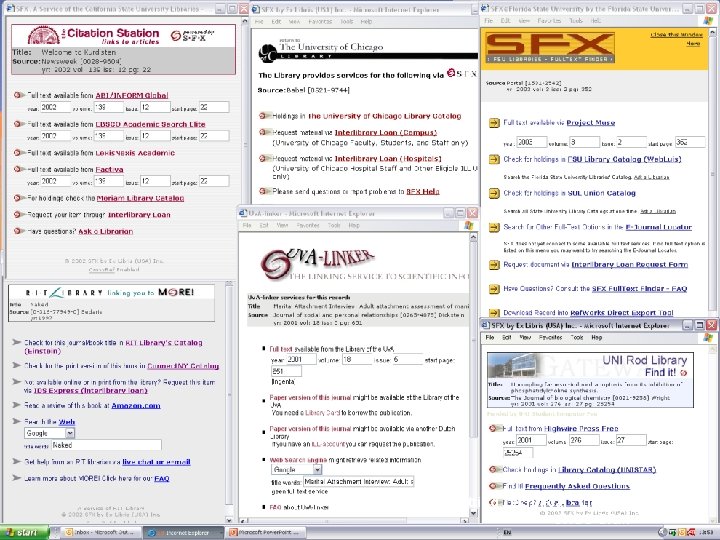The height and width of the screenshot is (540, 720).
Task: Open live chat or e-mail link
Action: coord(157,462)
